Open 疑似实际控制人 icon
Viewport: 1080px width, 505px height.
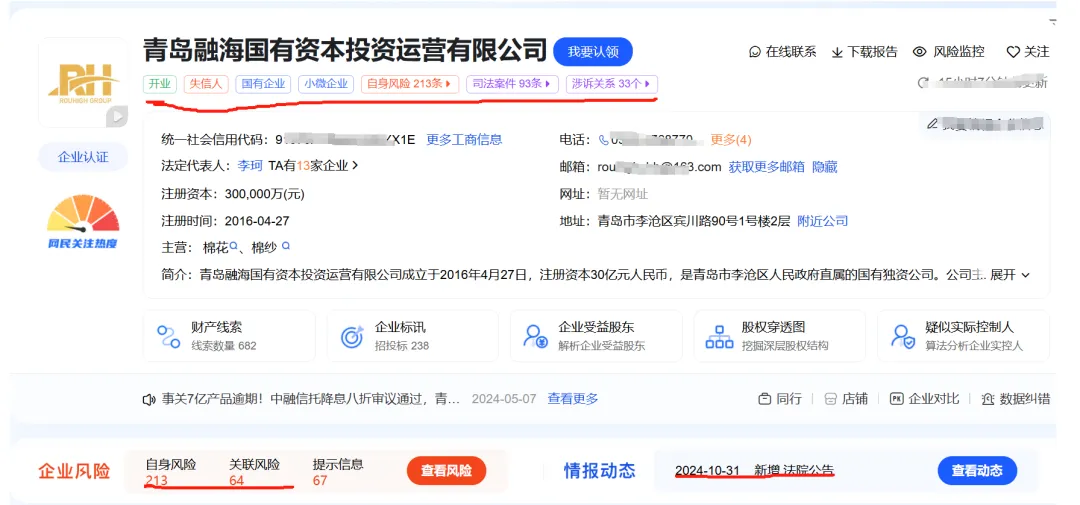pos(902,336)
